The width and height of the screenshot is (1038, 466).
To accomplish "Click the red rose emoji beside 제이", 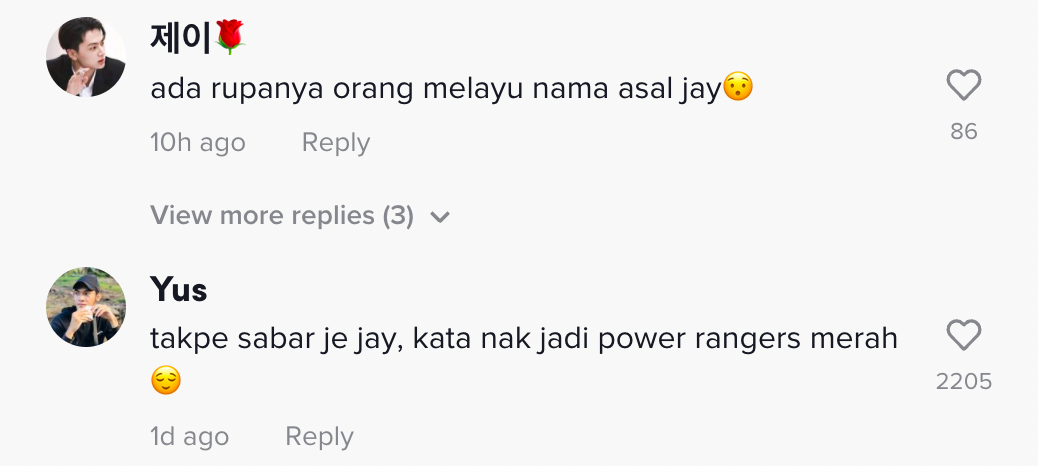I will 230,37.
